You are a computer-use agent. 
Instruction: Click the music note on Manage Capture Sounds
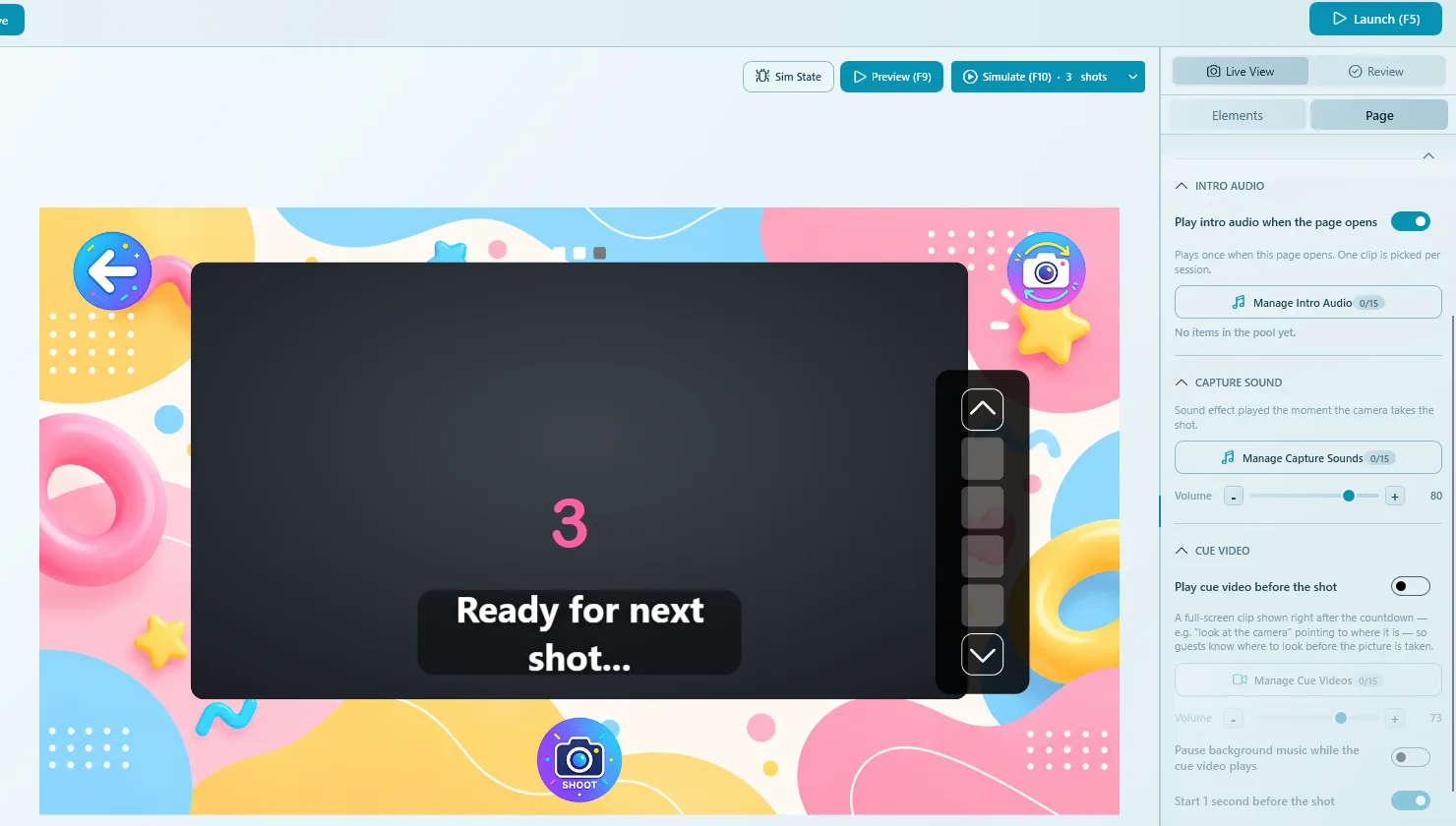[1228, 458]
